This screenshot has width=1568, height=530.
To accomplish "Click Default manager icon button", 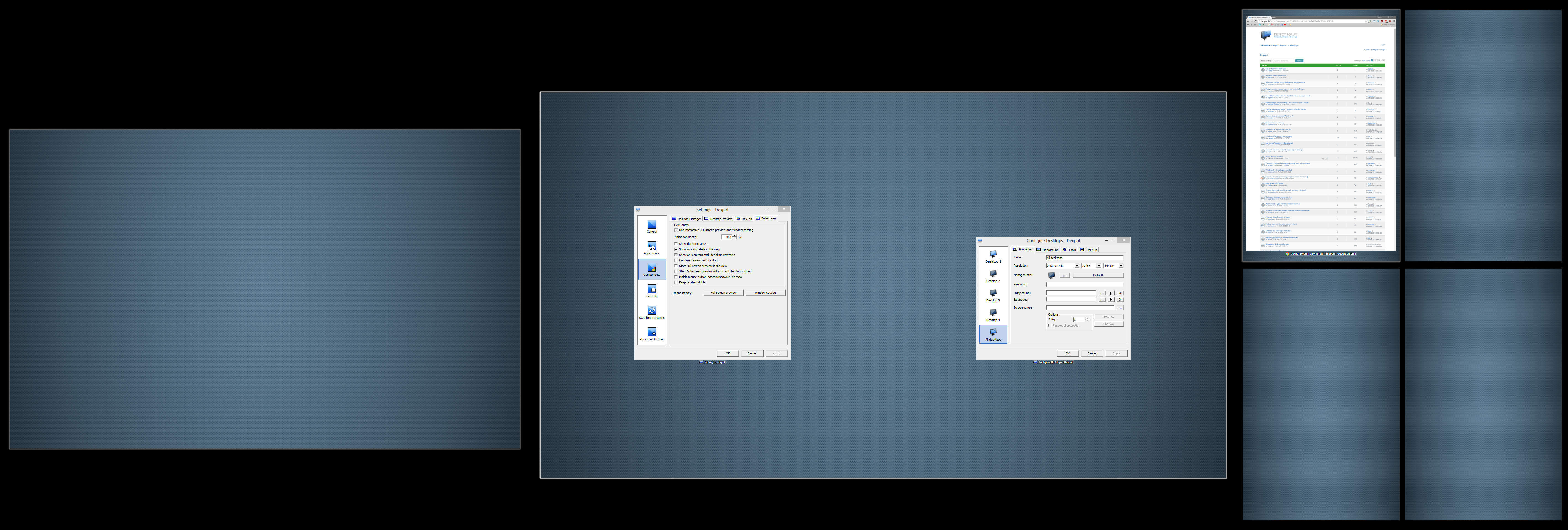I will (1098, 275).
